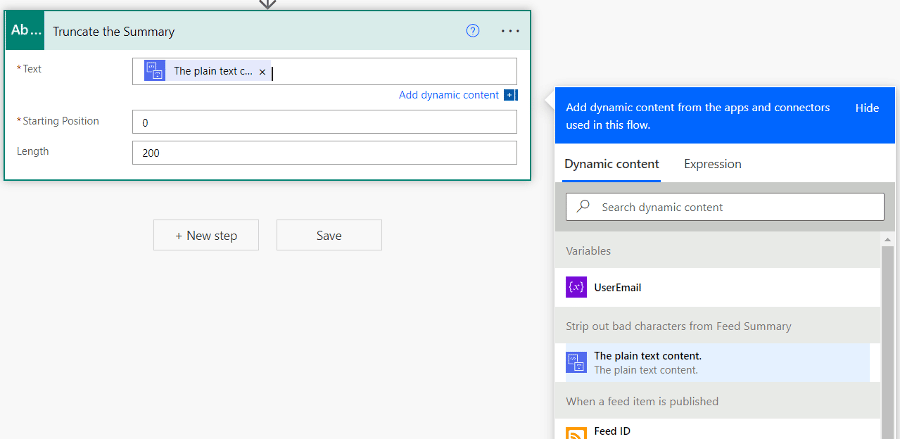Click the Text field label
The height and width of the screenshot is (440, 900).
[31, 69]
